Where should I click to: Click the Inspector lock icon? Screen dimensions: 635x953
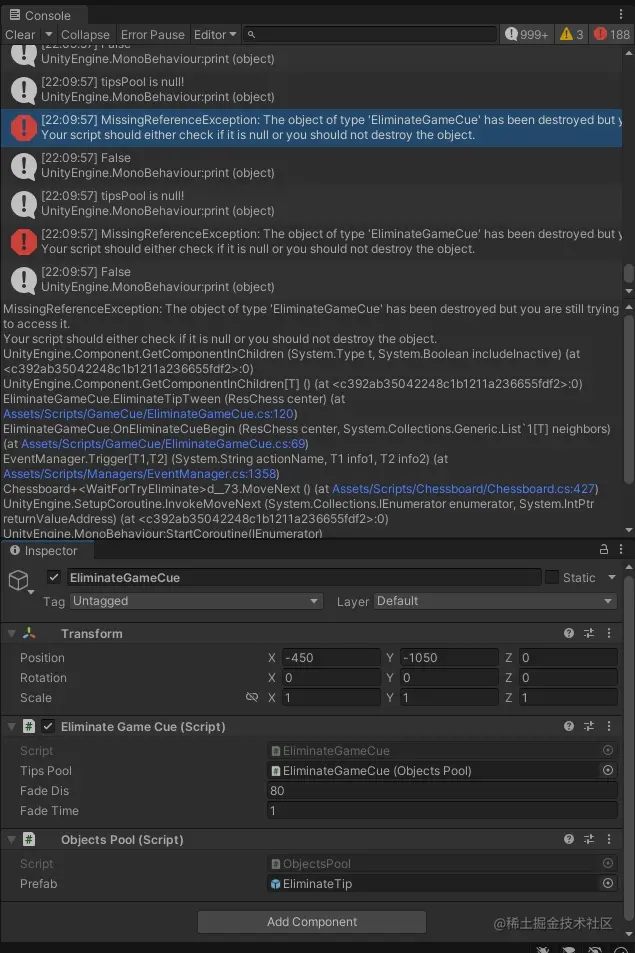(x=603, y=549)
